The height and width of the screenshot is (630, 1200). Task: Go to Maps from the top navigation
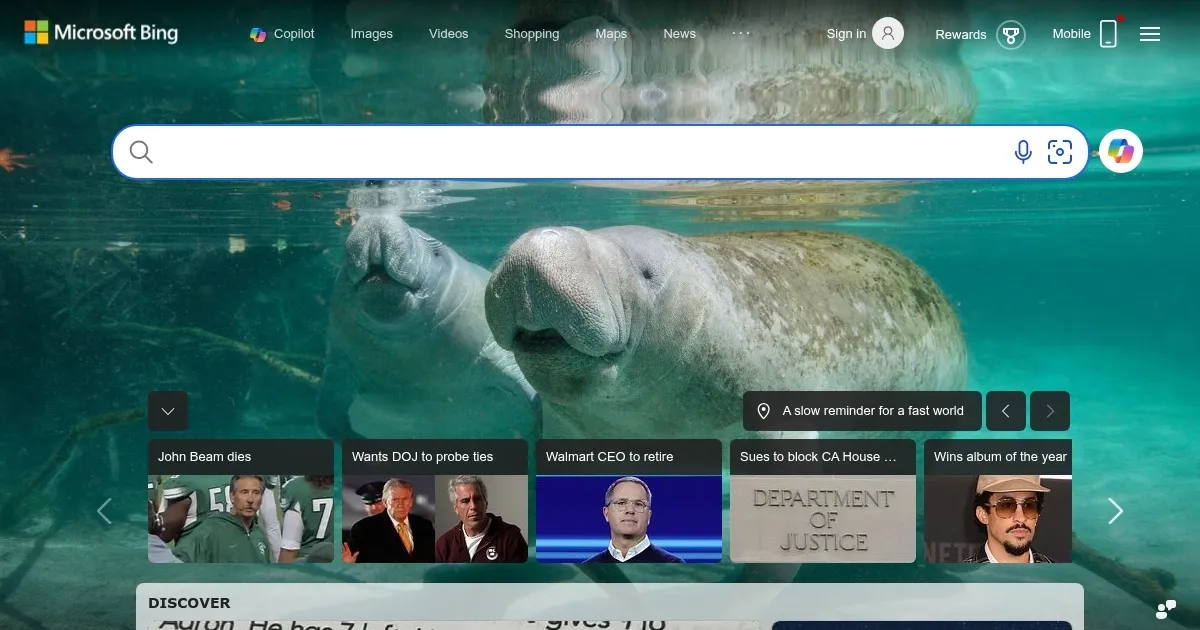[x=610, y=33]
